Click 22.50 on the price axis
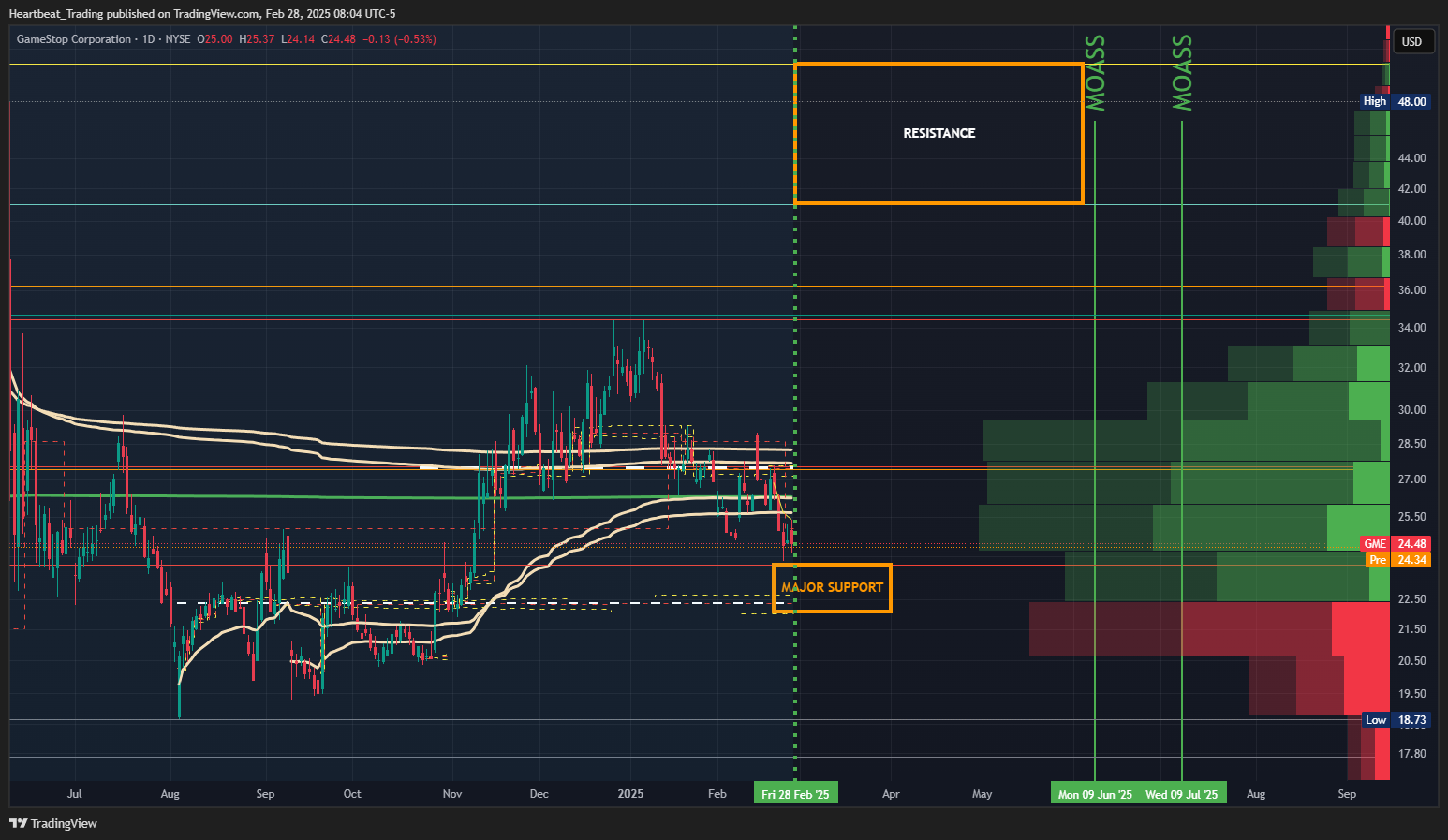Image resolution: width=1448 pixels, height=840 pixels. point(1412,599)
